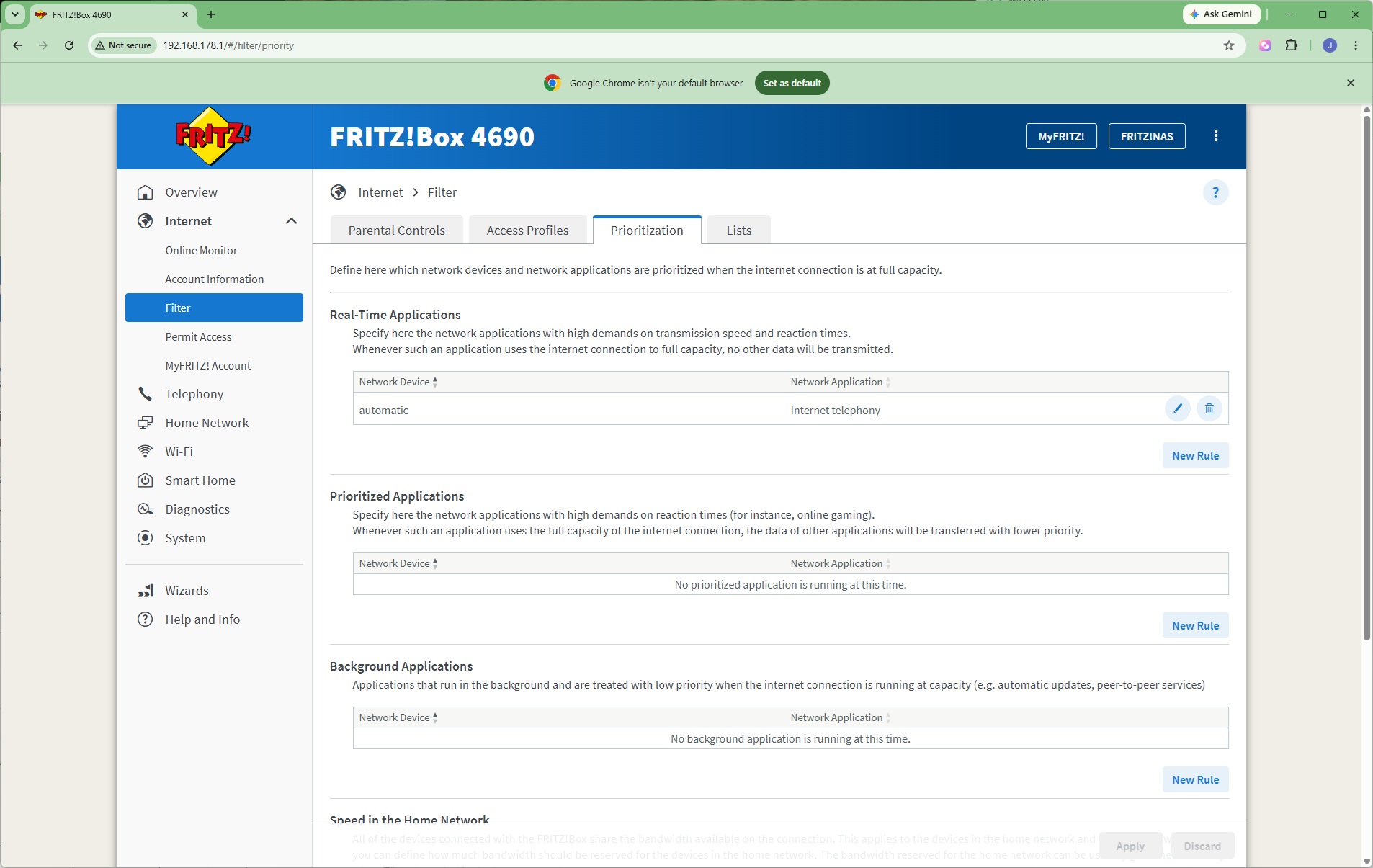The width and height of the screenshot is (1373, 868).
Task: Edit the Internet telephony rule
Action: tap(1178, 409)
